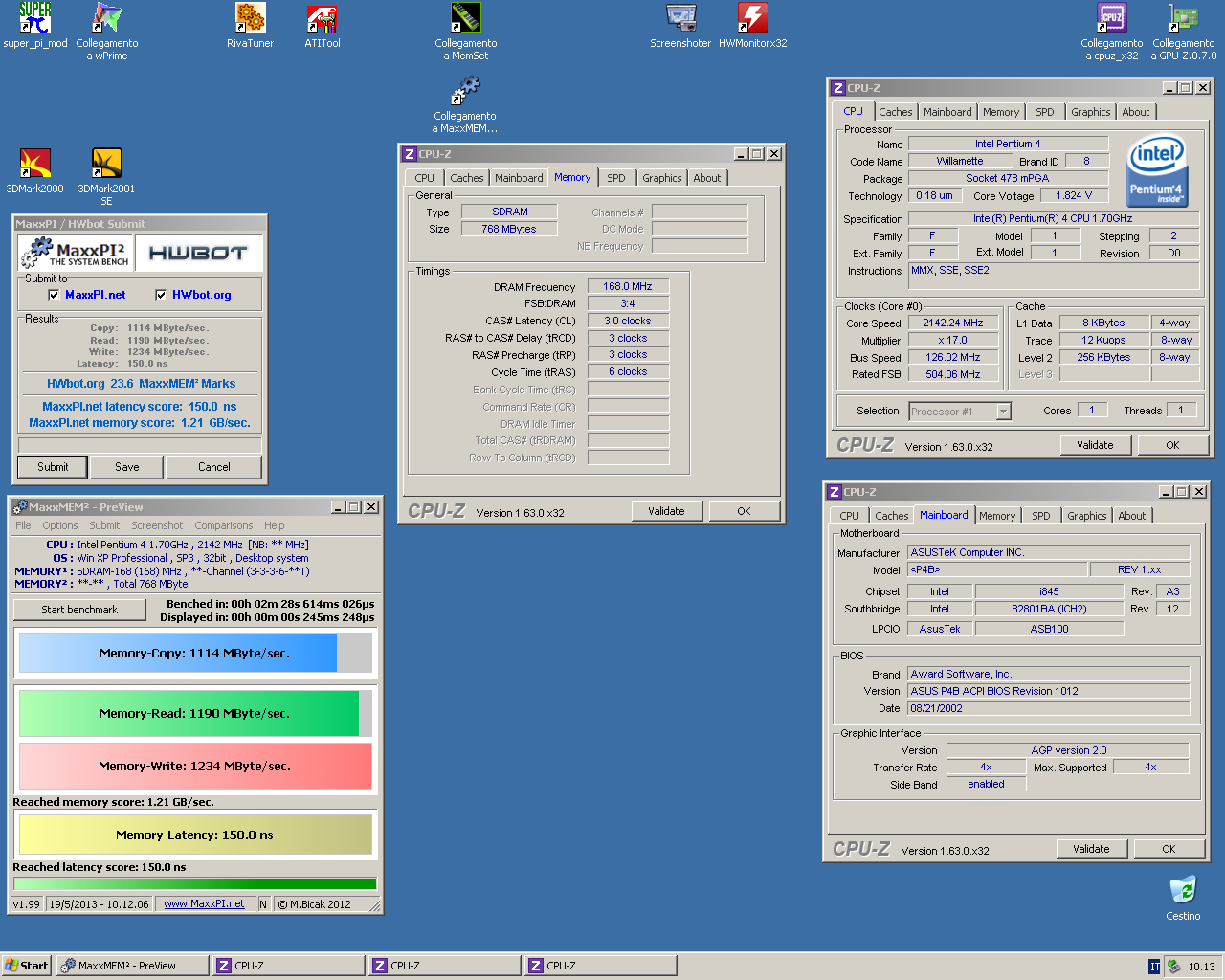Click the DRAM Frequency 168.0 MHz field
The image size is (1225, 980).
point(628,286)
